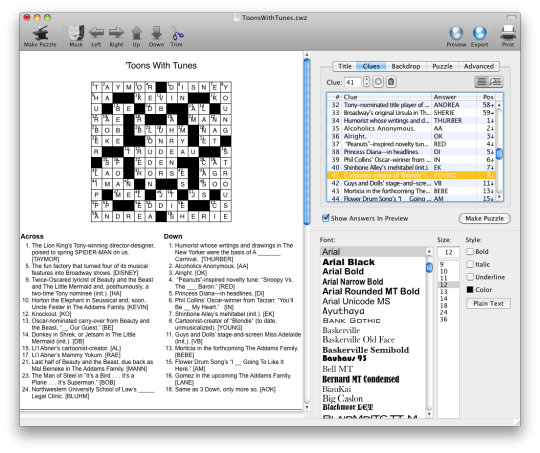Click the Clue number input field
This screenshot has height=453, width=540.
[x=353, y=82]
